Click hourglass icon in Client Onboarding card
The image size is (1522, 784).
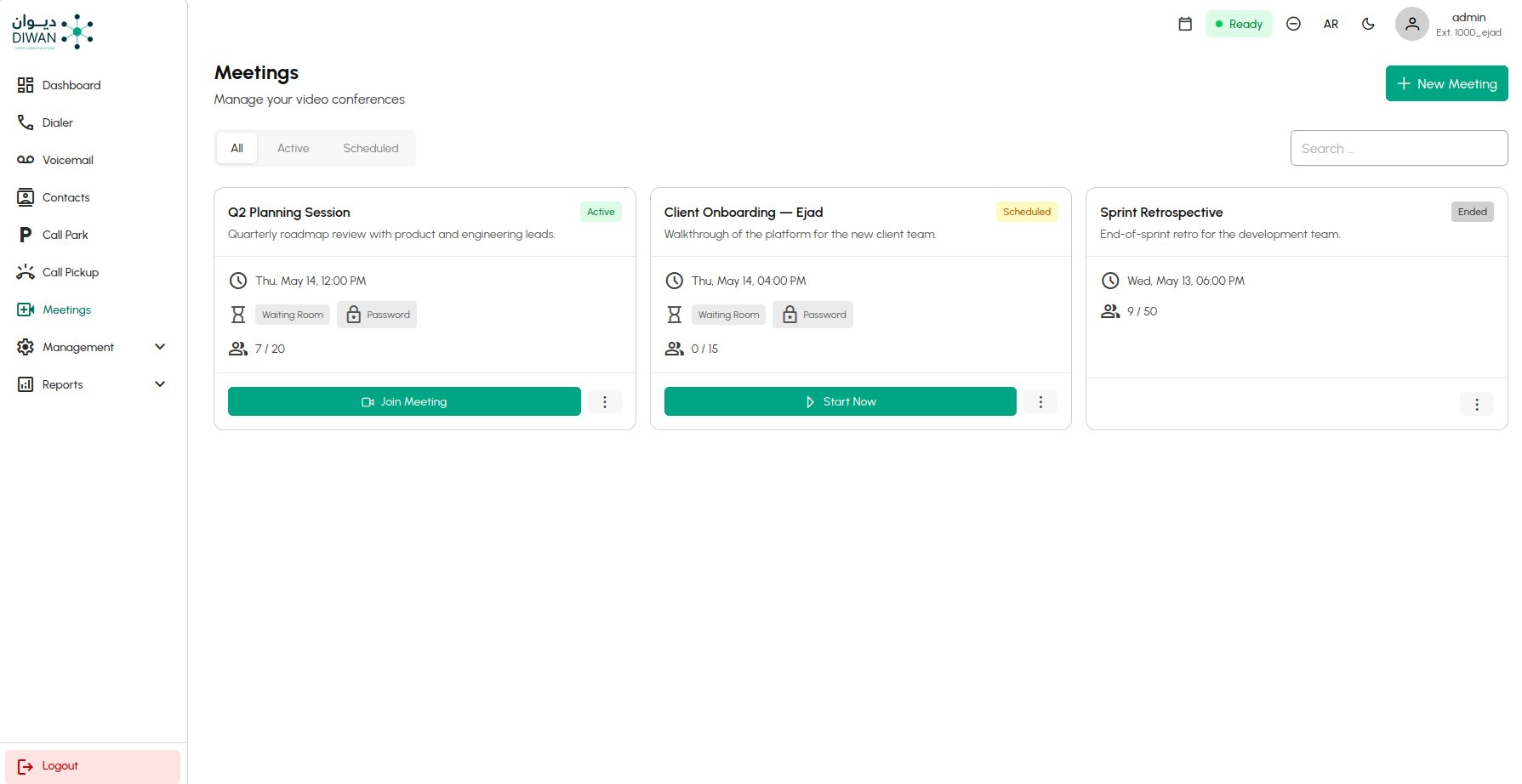point(674,315)
